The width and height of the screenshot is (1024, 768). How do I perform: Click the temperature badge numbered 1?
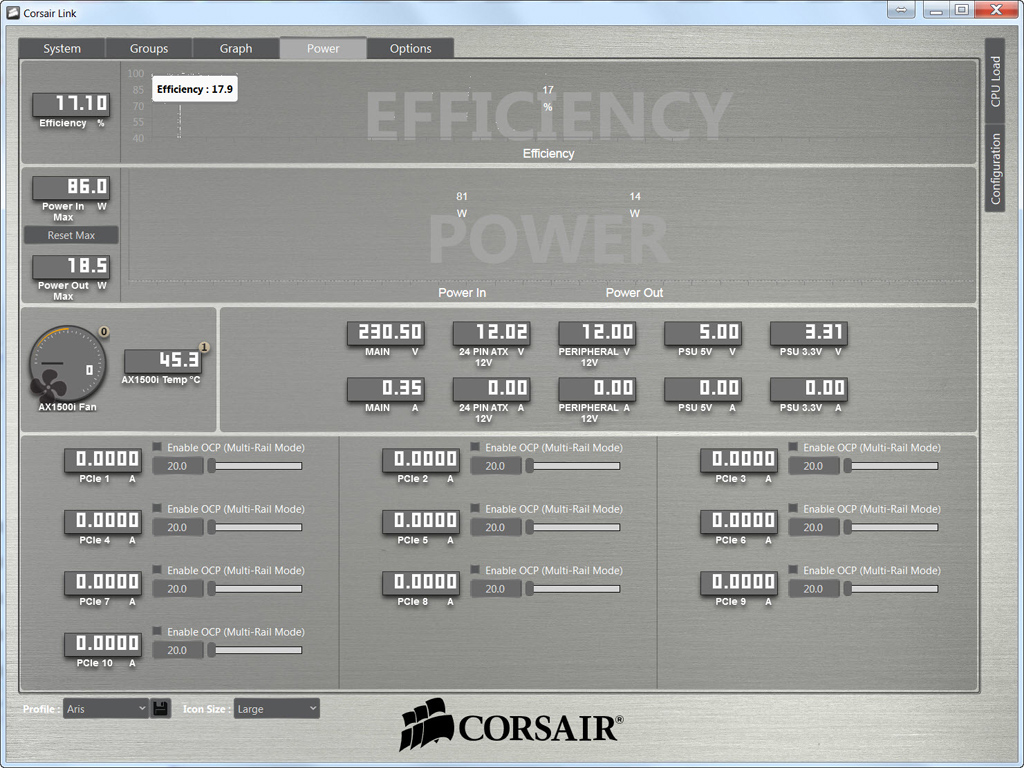click(204, 347)
